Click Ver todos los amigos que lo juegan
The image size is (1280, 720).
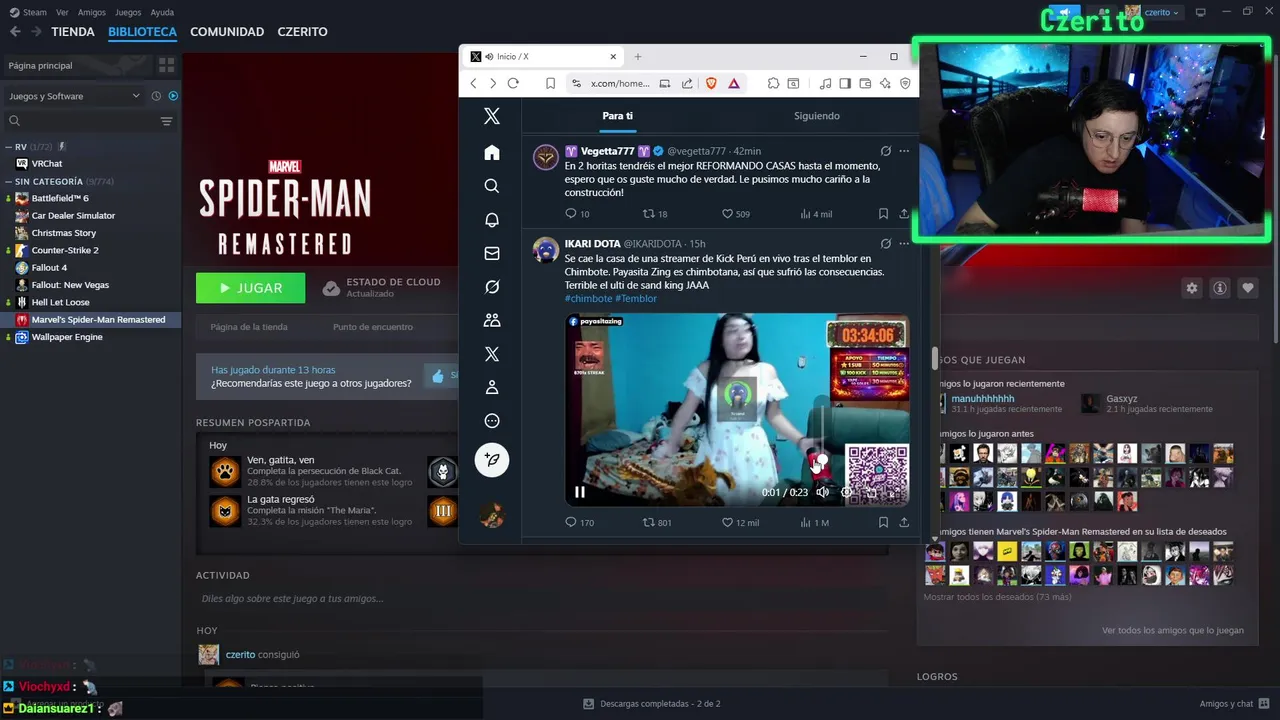click(x=1173, y=631)
